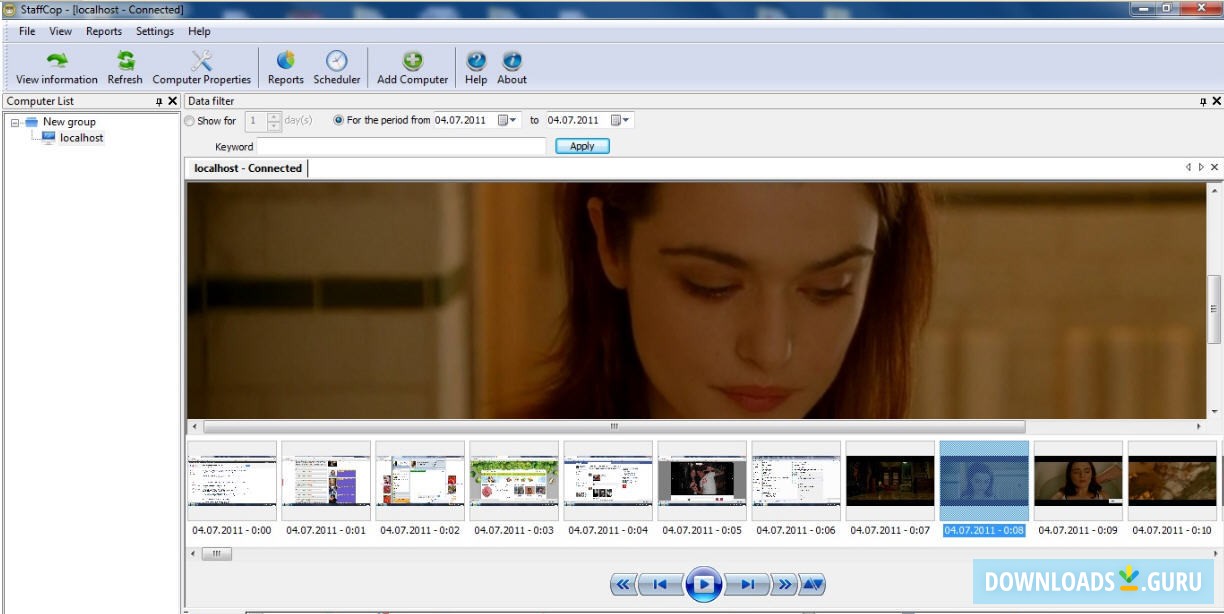Pin the Data filter panel
Viewport: 1224px width, 614px height.
point(1203,101)
